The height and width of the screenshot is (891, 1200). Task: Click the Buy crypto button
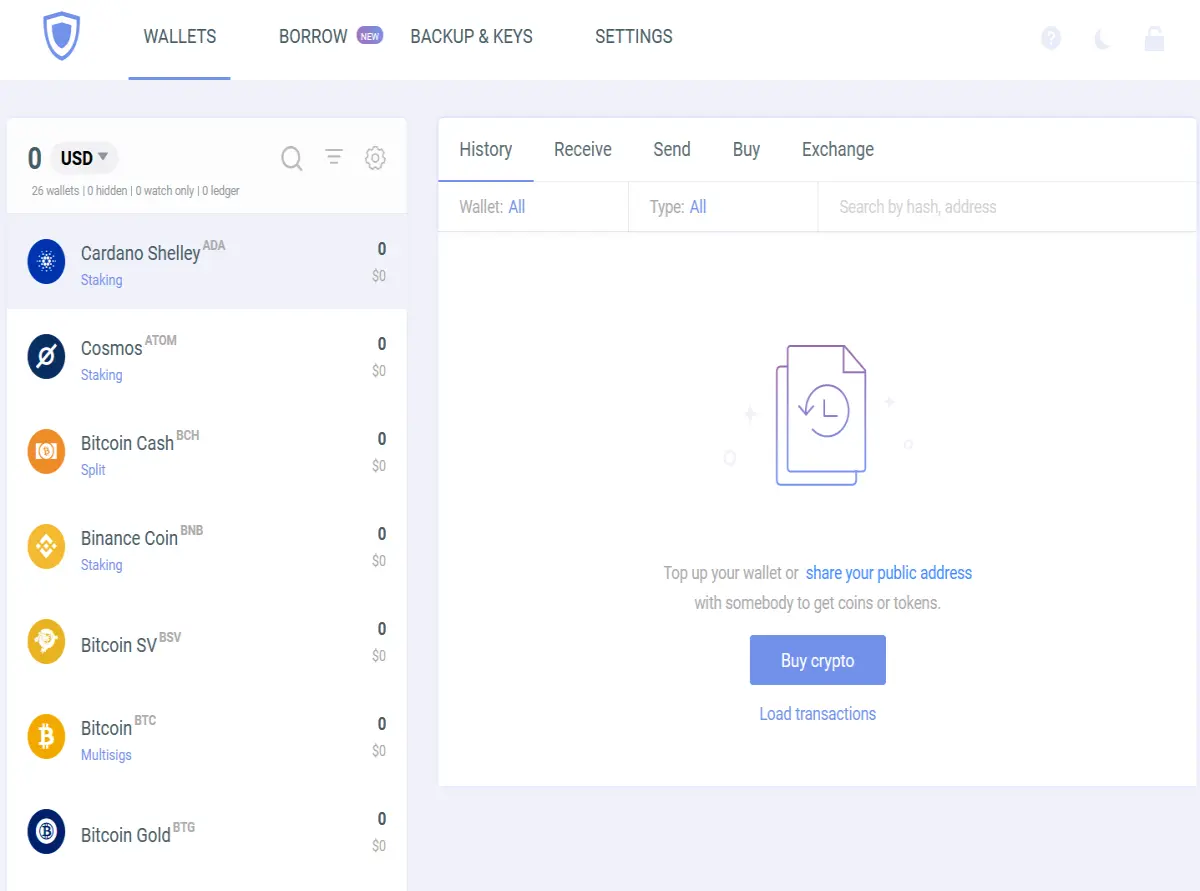click(818, 660)
